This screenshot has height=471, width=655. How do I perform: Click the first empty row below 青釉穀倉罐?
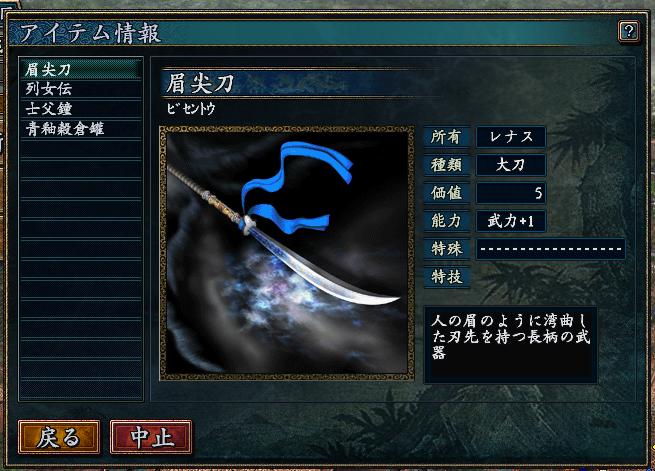click(x=81, y=149)
